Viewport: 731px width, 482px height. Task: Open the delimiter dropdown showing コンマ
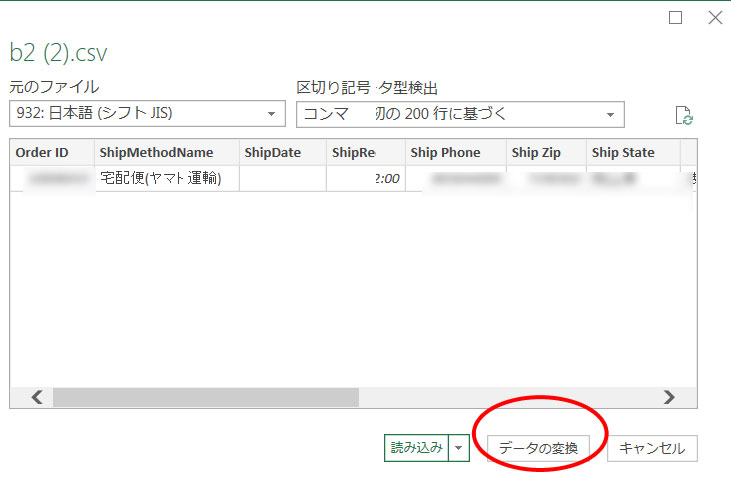point(460,114)
